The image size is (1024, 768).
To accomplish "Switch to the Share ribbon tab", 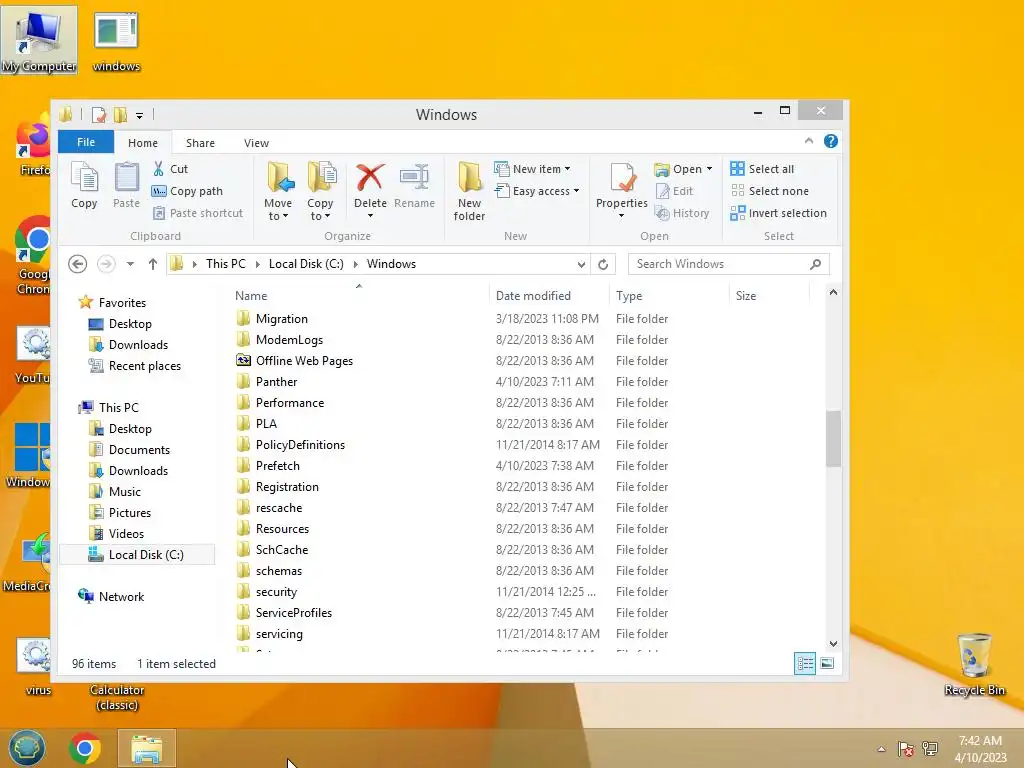I will pos(200,143).
